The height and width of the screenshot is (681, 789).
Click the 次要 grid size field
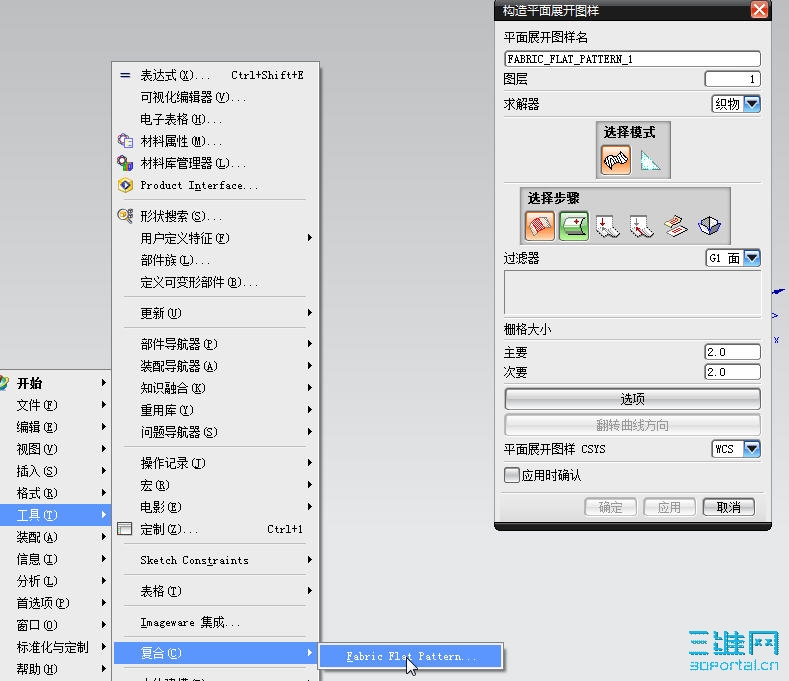[732, 372]
